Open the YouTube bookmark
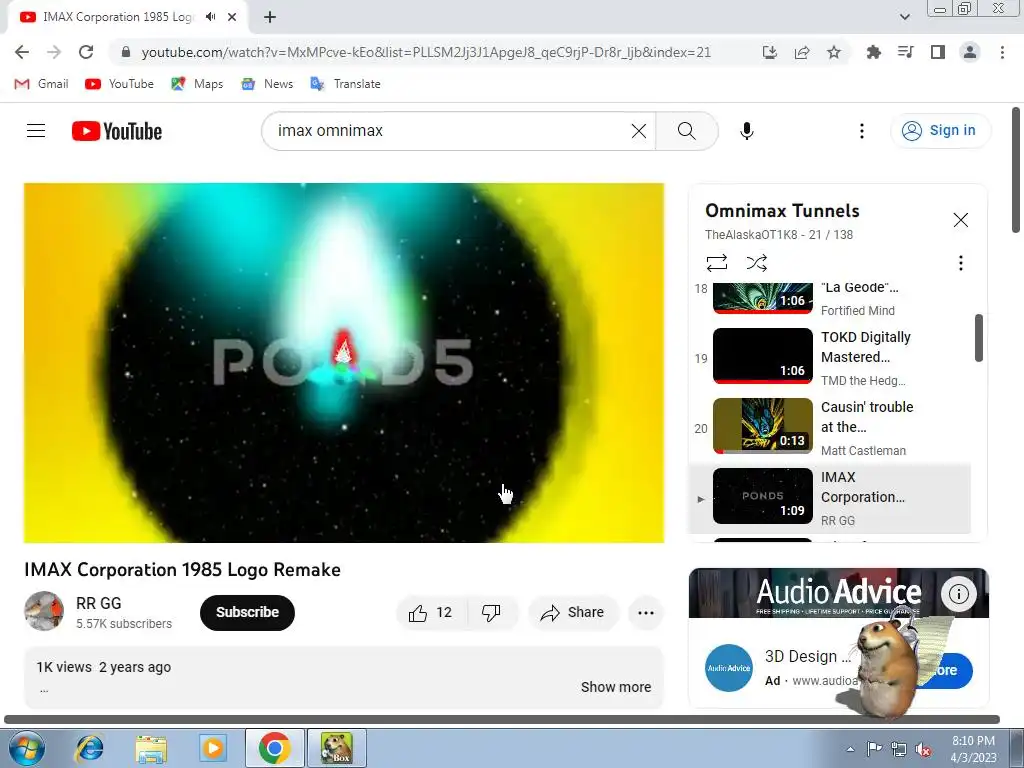The width and height of the screenshot is (1024, 768). [x=120, y=84]
